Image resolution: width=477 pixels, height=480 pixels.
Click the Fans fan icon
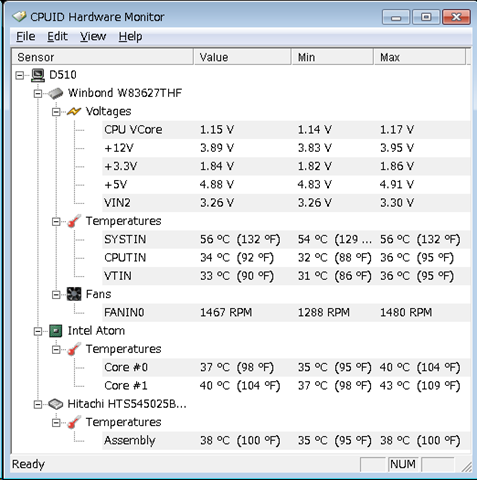coord(74,294)
